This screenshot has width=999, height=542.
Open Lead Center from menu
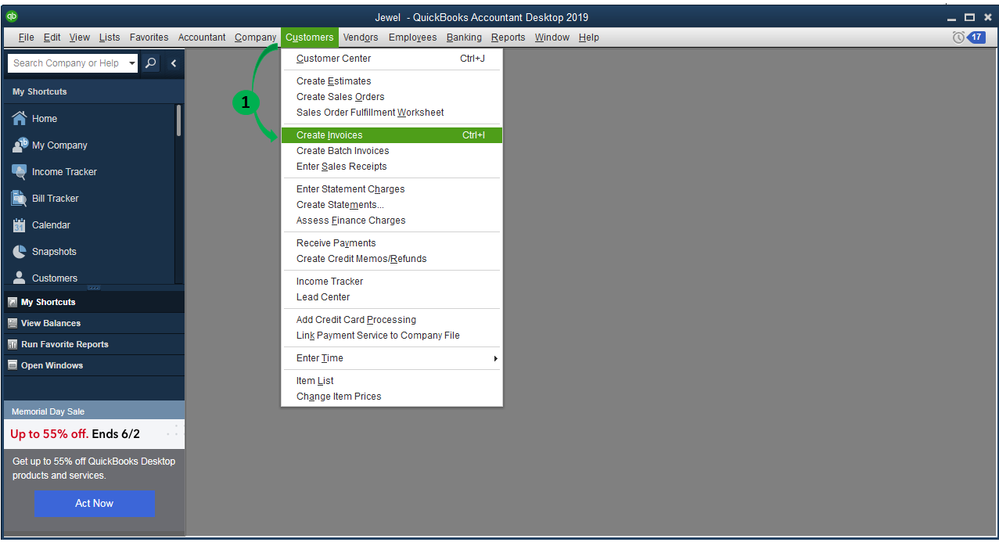[x=391, y=297]
